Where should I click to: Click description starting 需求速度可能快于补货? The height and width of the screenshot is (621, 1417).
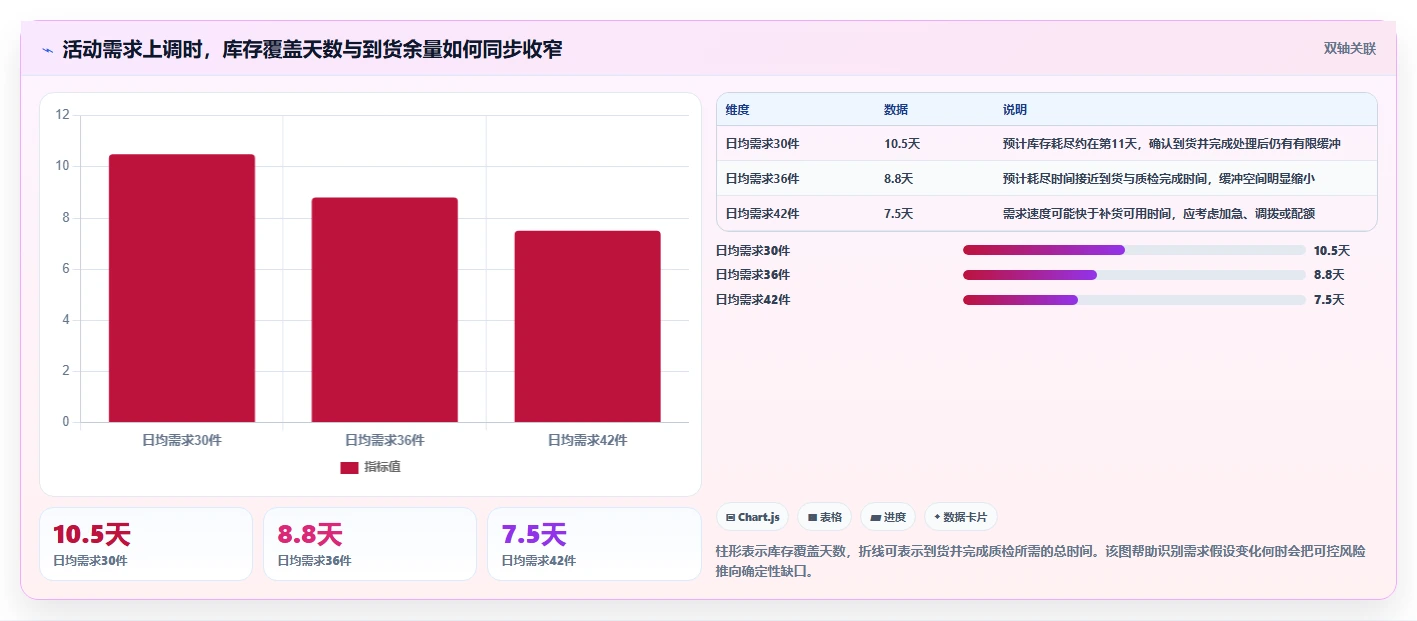(1159, 214)
